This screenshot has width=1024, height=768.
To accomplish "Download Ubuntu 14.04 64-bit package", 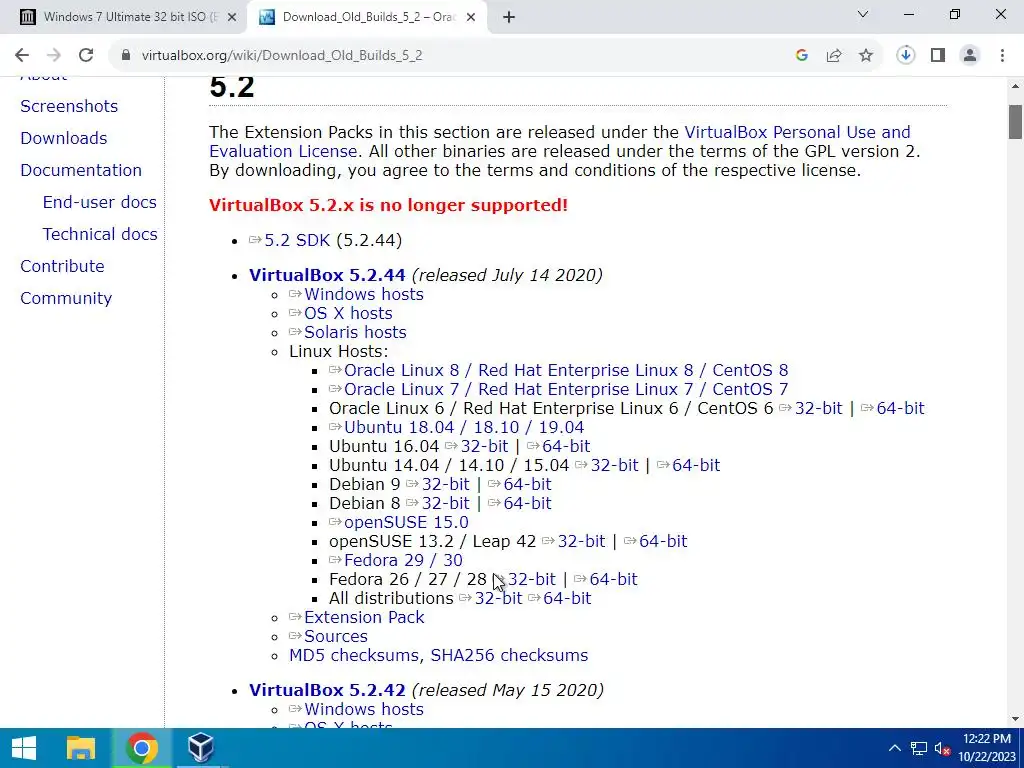I will 696,465.
